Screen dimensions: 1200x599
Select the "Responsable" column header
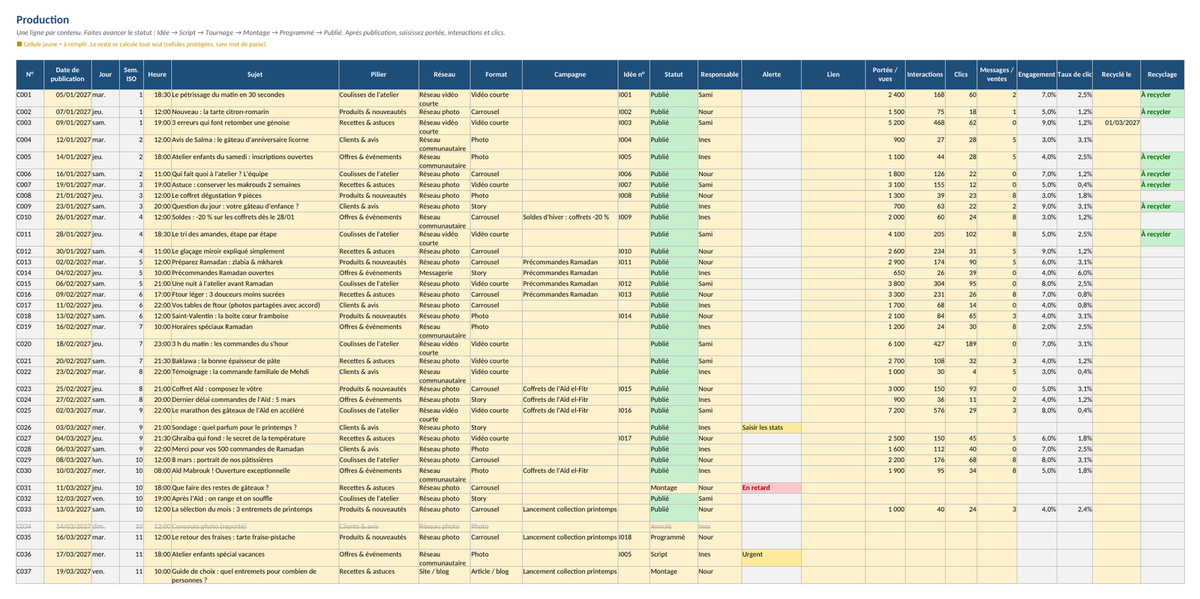tap(720, 74)
